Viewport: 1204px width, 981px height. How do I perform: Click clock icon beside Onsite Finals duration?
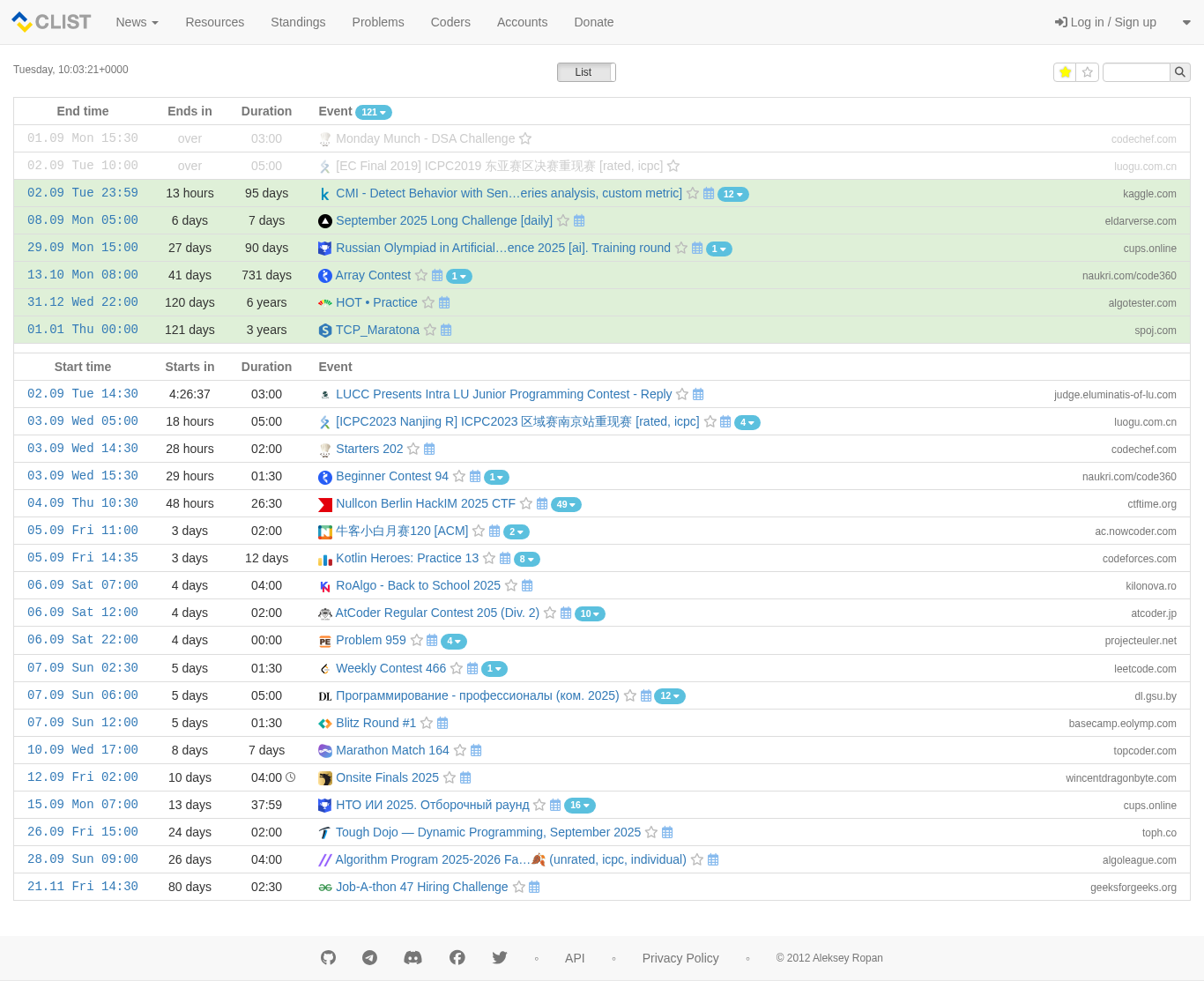pyautogui.click(x=291, y=777)
